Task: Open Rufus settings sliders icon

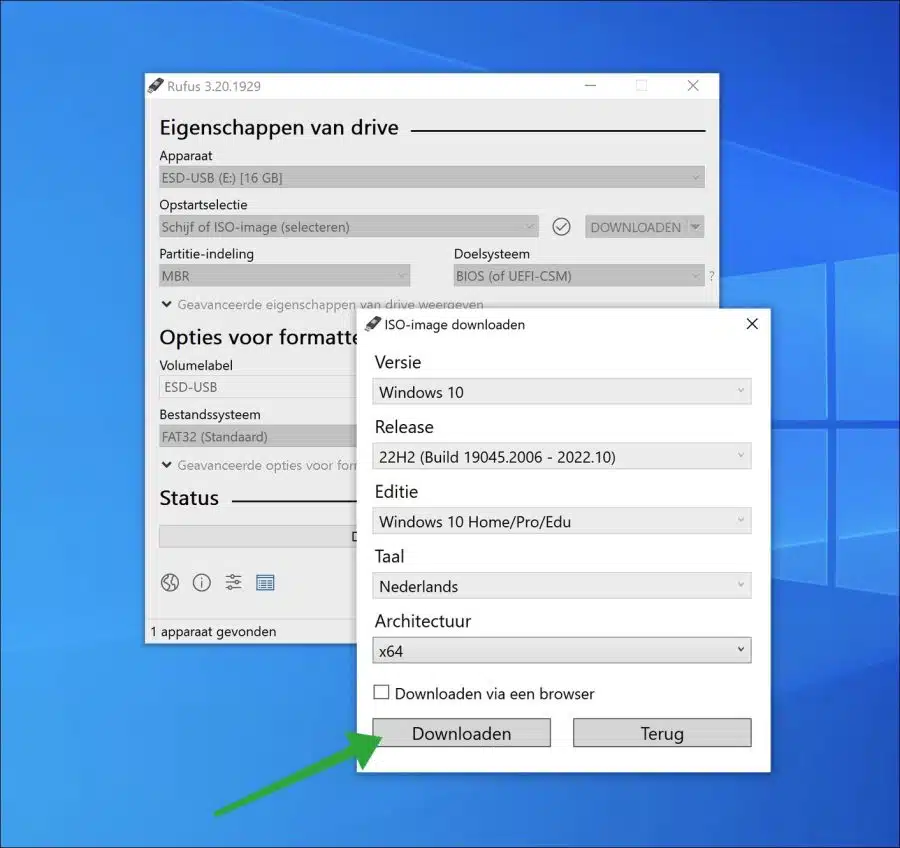Action: 233,583
